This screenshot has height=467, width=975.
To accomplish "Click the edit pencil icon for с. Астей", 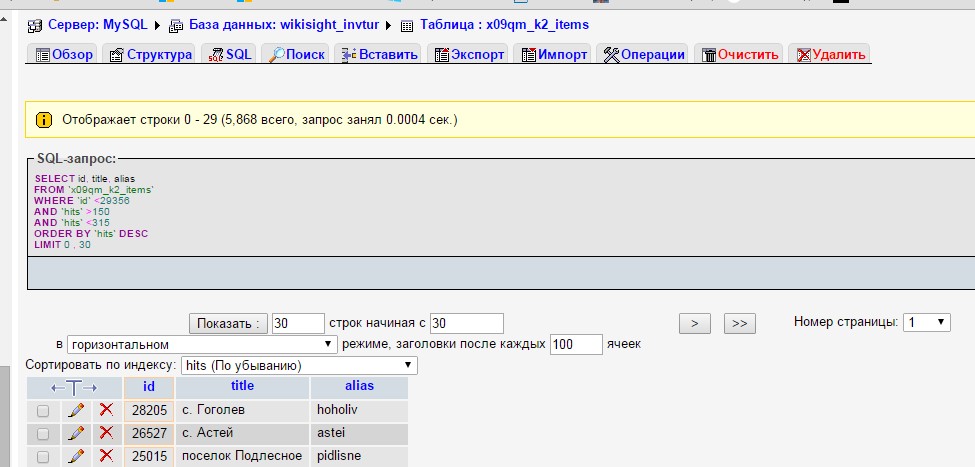I will click(76, 433).
